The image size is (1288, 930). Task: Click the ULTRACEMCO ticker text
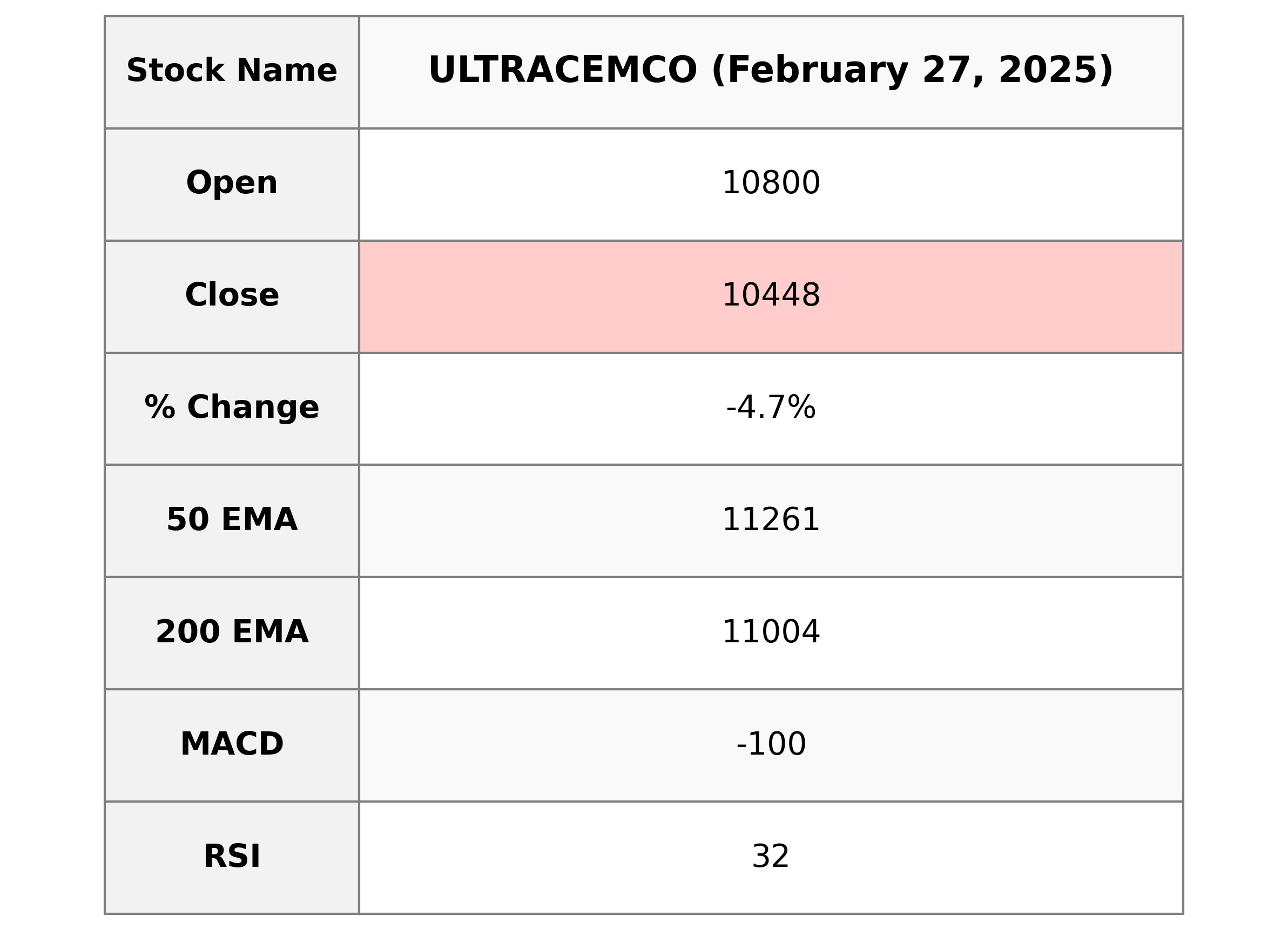[562, 71]
